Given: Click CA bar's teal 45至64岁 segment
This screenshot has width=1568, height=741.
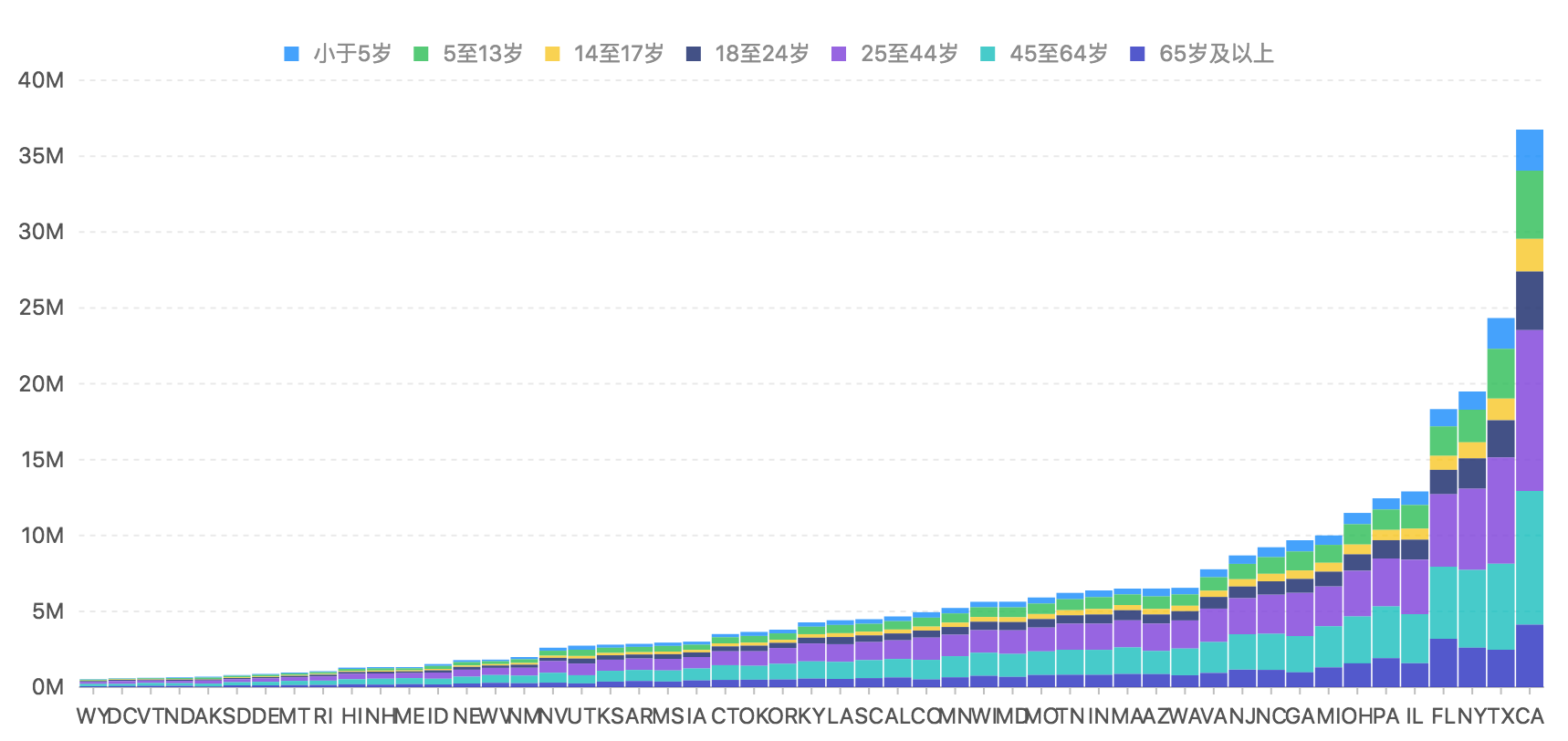Looking at the screenshot, I should pos(1530,558).
